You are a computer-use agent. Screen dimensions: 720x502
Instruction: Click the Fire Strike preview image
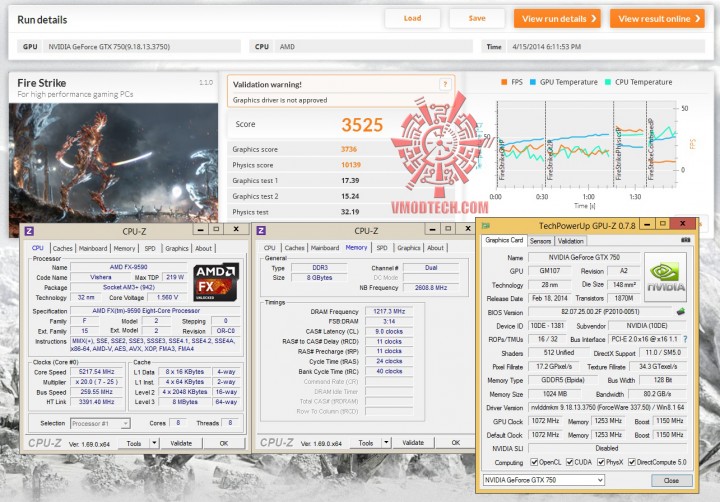113,169
